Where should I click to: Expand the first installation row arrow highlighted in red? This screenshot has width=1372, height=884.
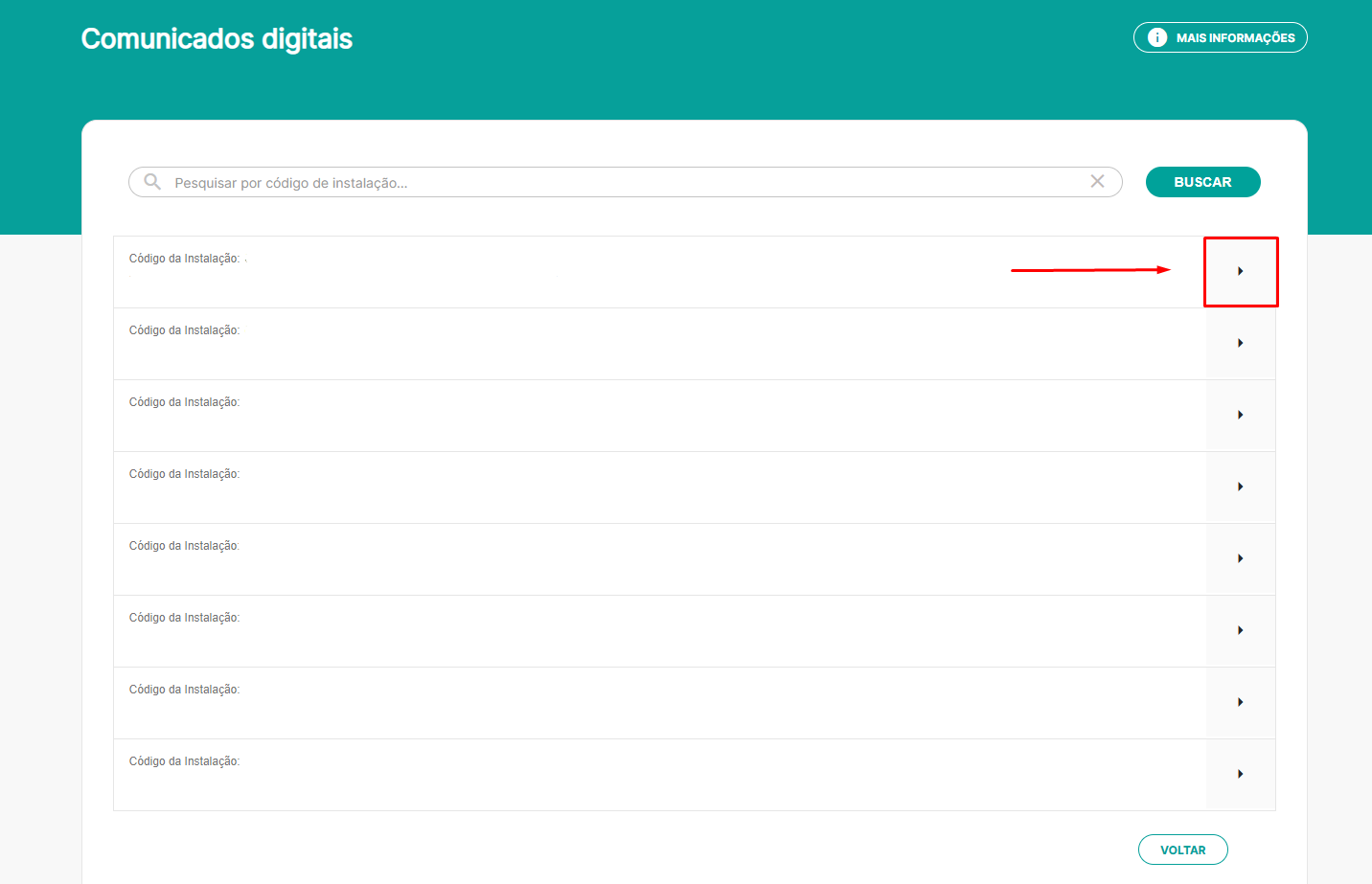click(1240, 272)
